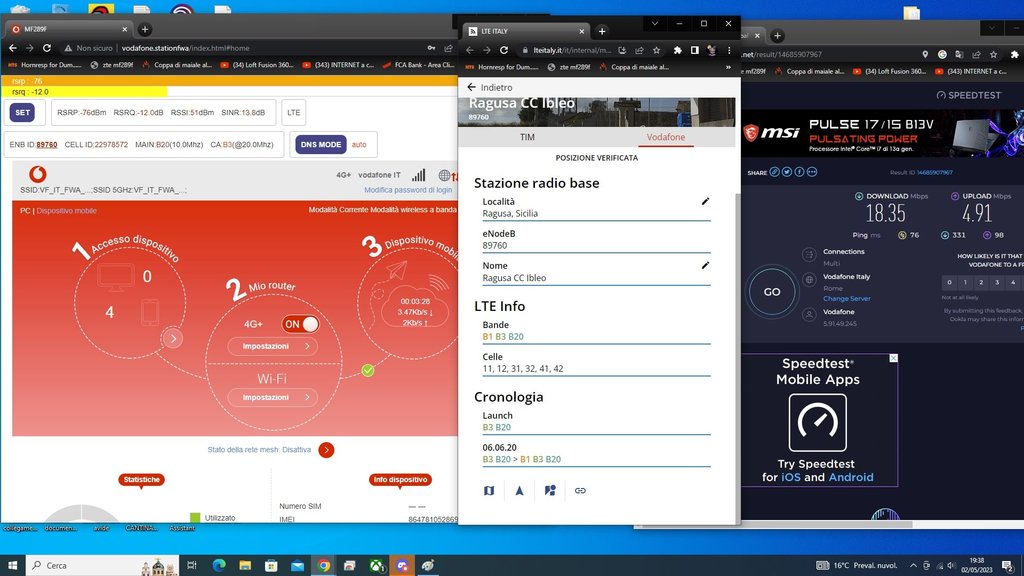Open File Explorer from the taskbar
This screenshot has height=576, width=1024.
[x=245, y=565]
